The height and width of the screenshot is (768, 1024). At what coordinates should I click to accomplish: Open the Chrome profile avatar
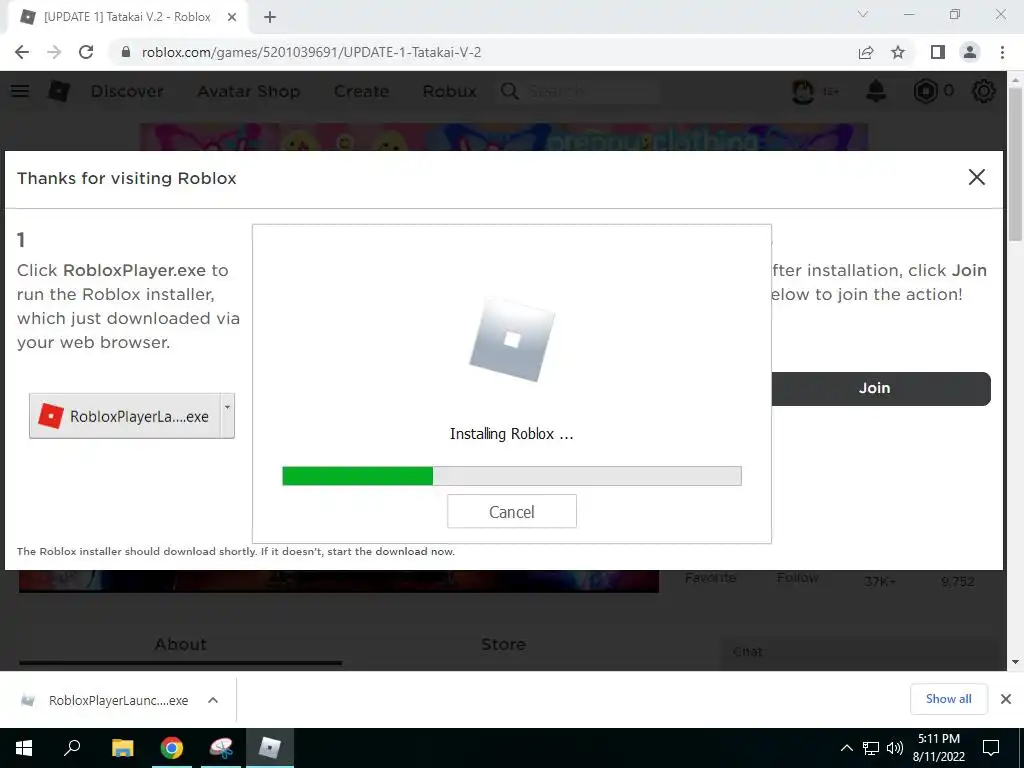(x=970, y=52)
